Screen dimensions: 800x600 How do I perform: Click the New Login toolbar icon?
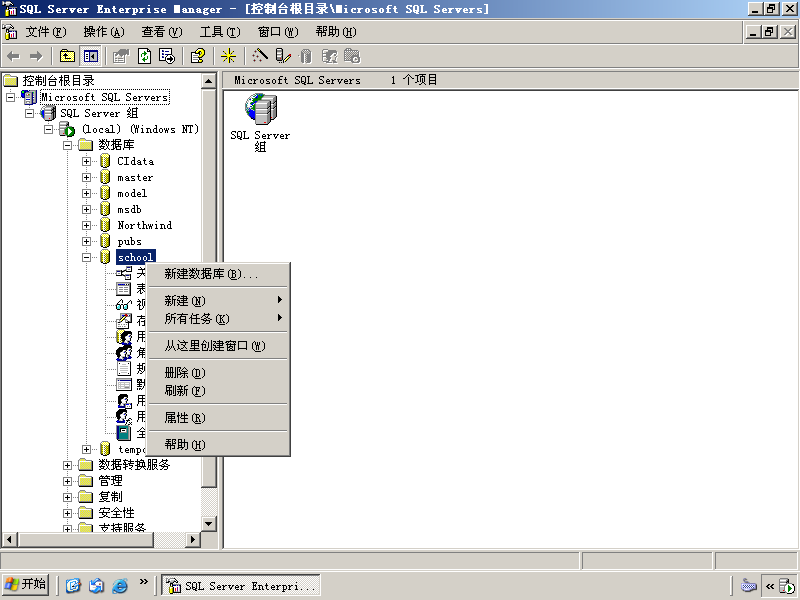coord(329,56)
